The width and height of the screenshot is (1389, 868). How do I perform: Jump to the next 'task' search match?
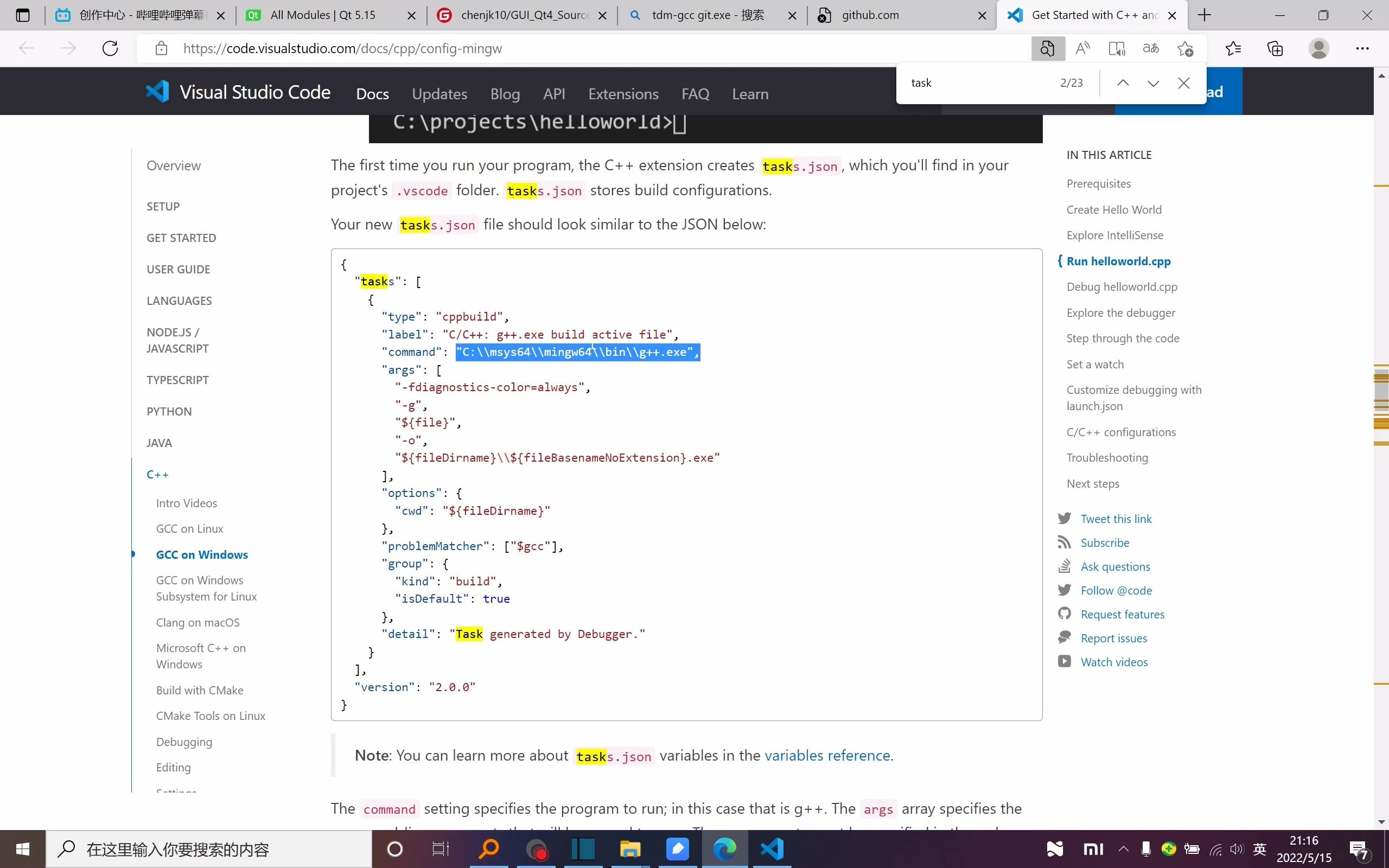point(1152,82)
